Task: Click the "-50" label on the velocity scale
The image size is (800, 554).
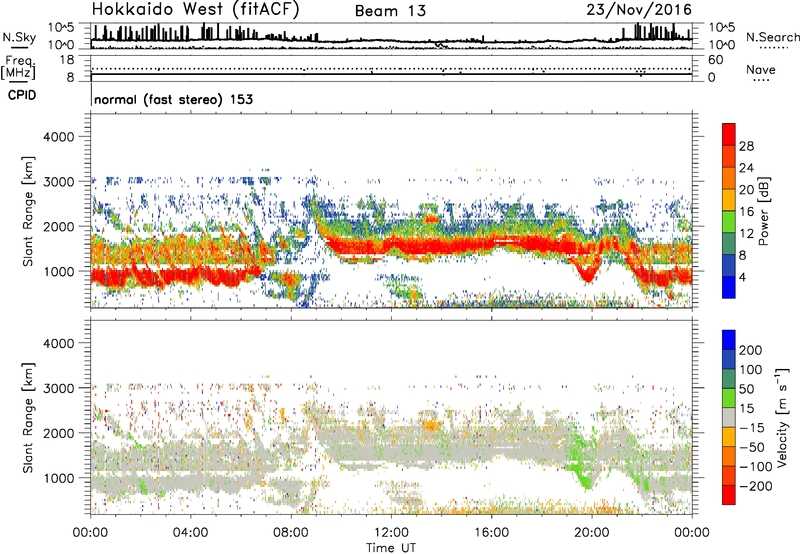Action: coord(752,447)
